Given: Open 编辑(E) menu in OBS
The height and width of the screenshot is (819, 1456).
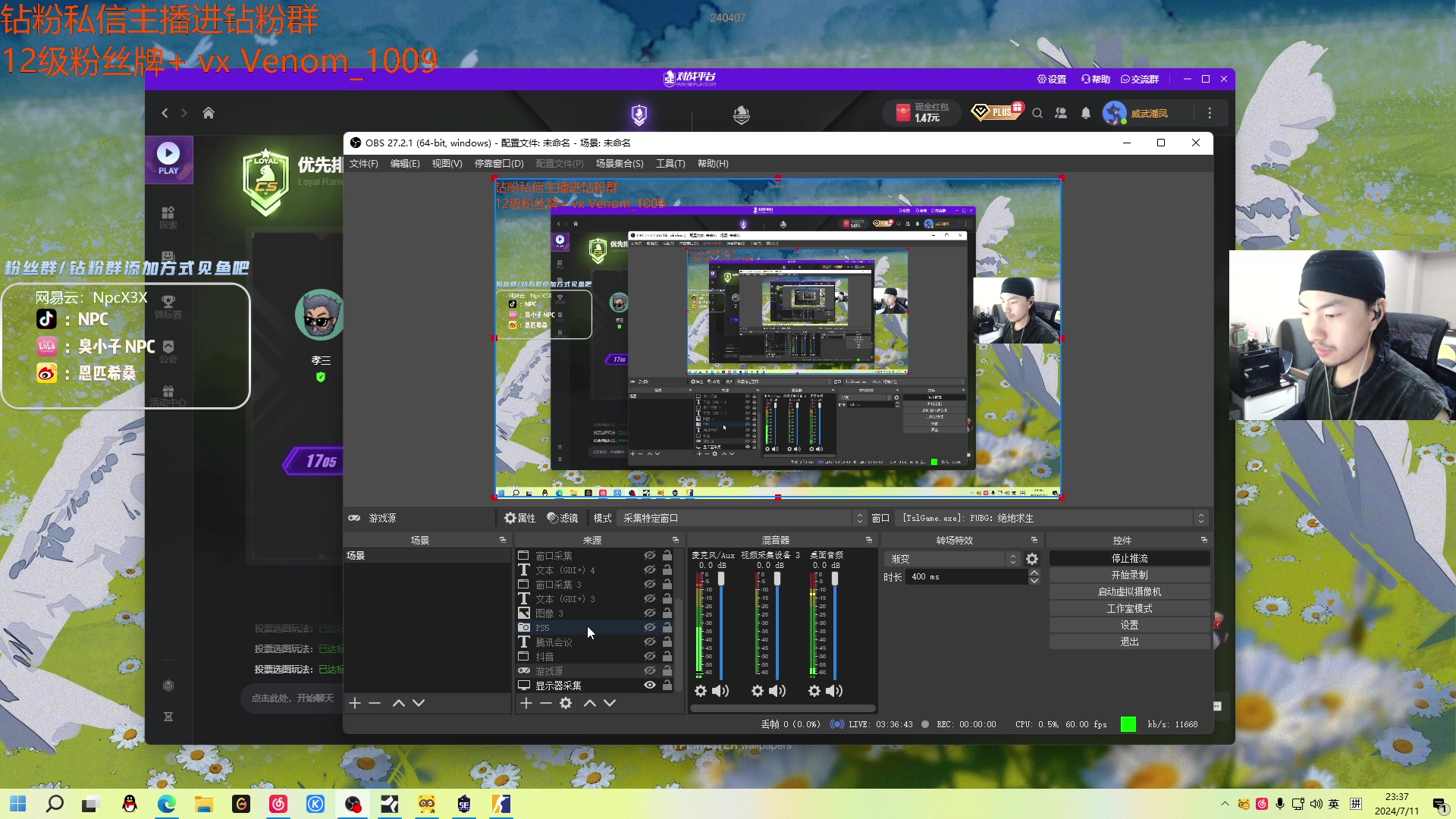Looking at the screenshot, I should tap(405, 164).
